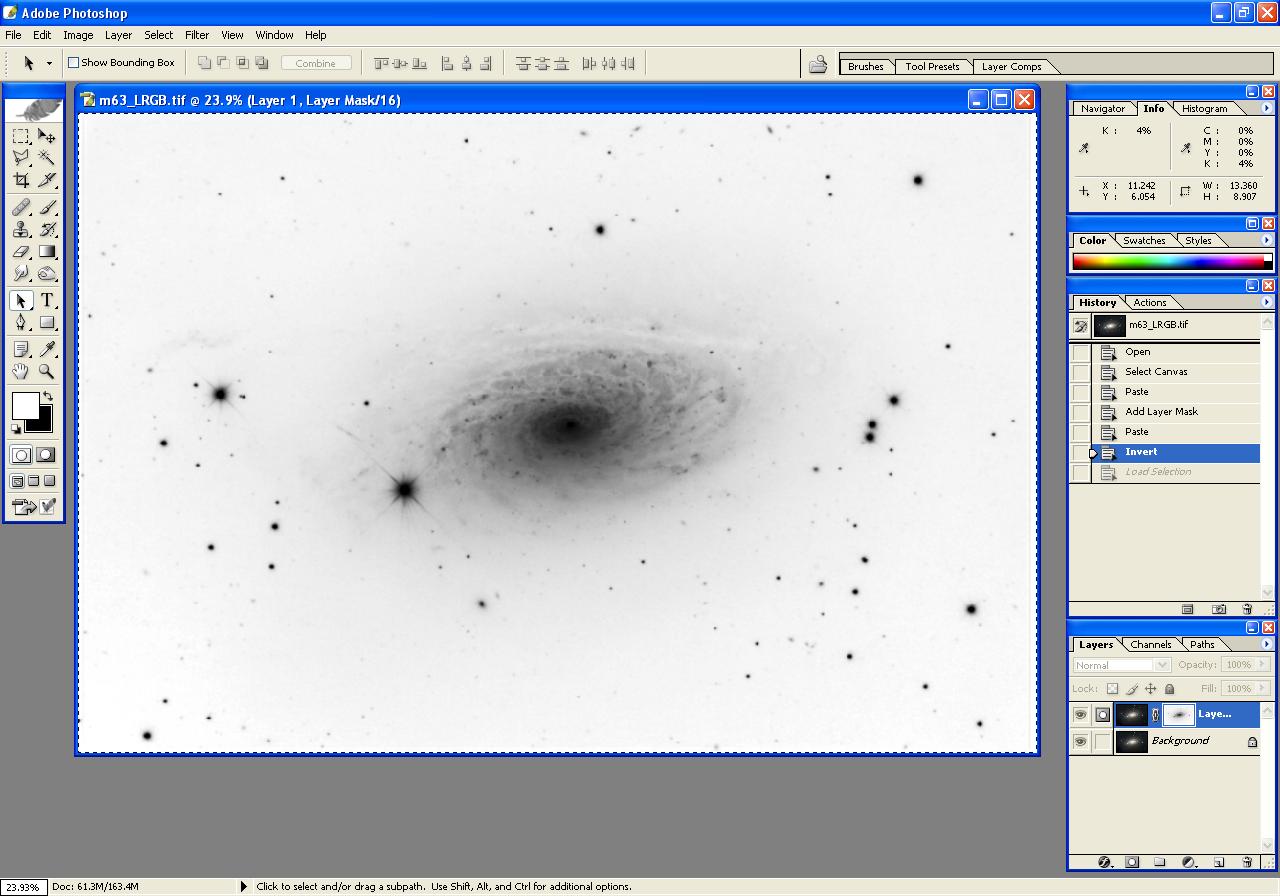
Task: Switch to the Channels tab
Action: click(1150, 645)
